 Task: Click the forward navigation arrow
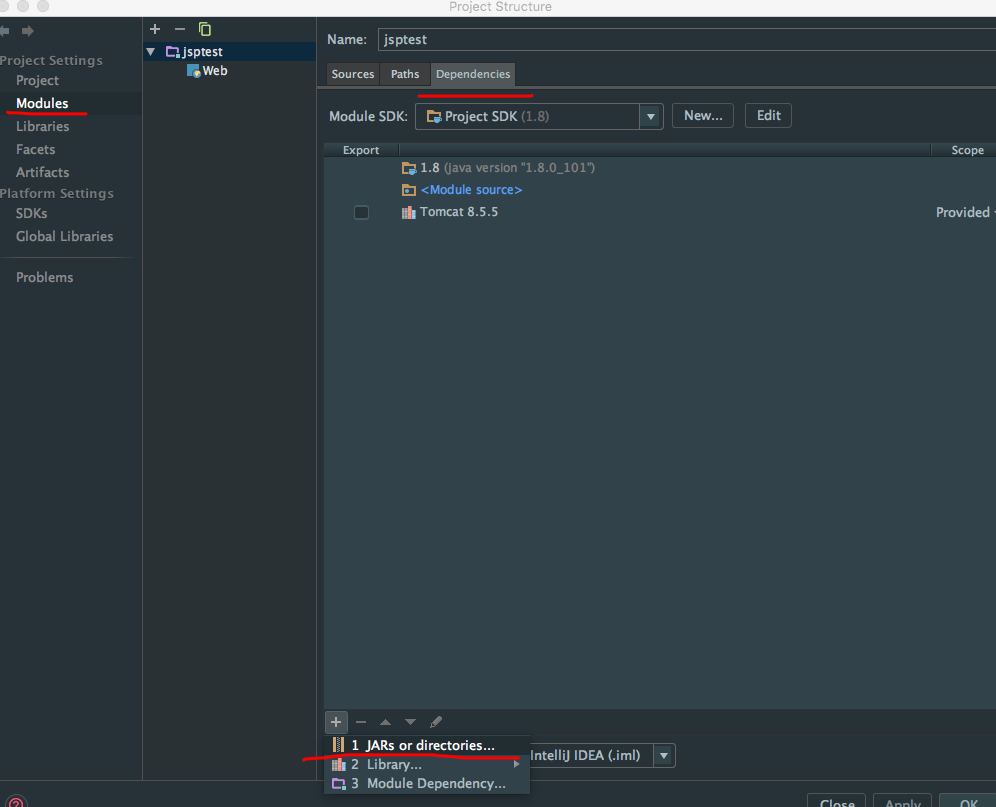tap(27, 31)
